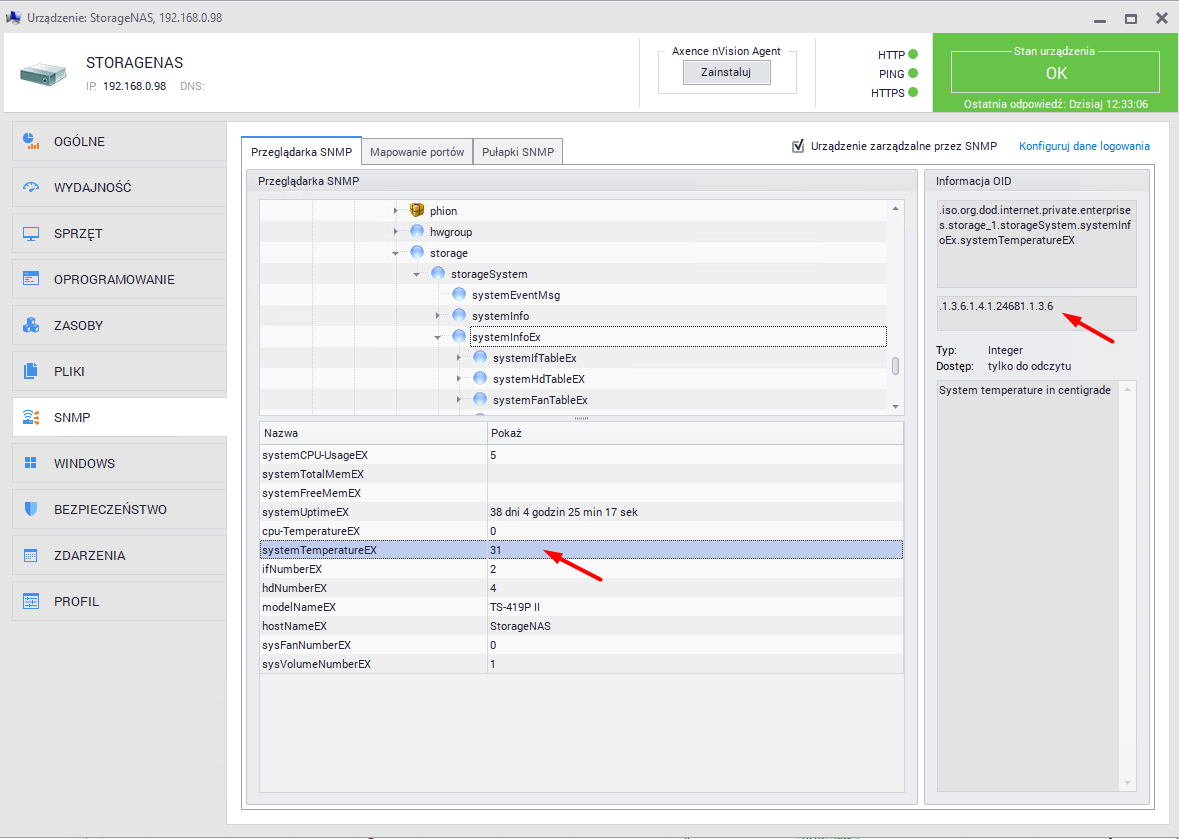
Task: Switch to Mapowanie portów tab
Action: [x=416, y=153]
